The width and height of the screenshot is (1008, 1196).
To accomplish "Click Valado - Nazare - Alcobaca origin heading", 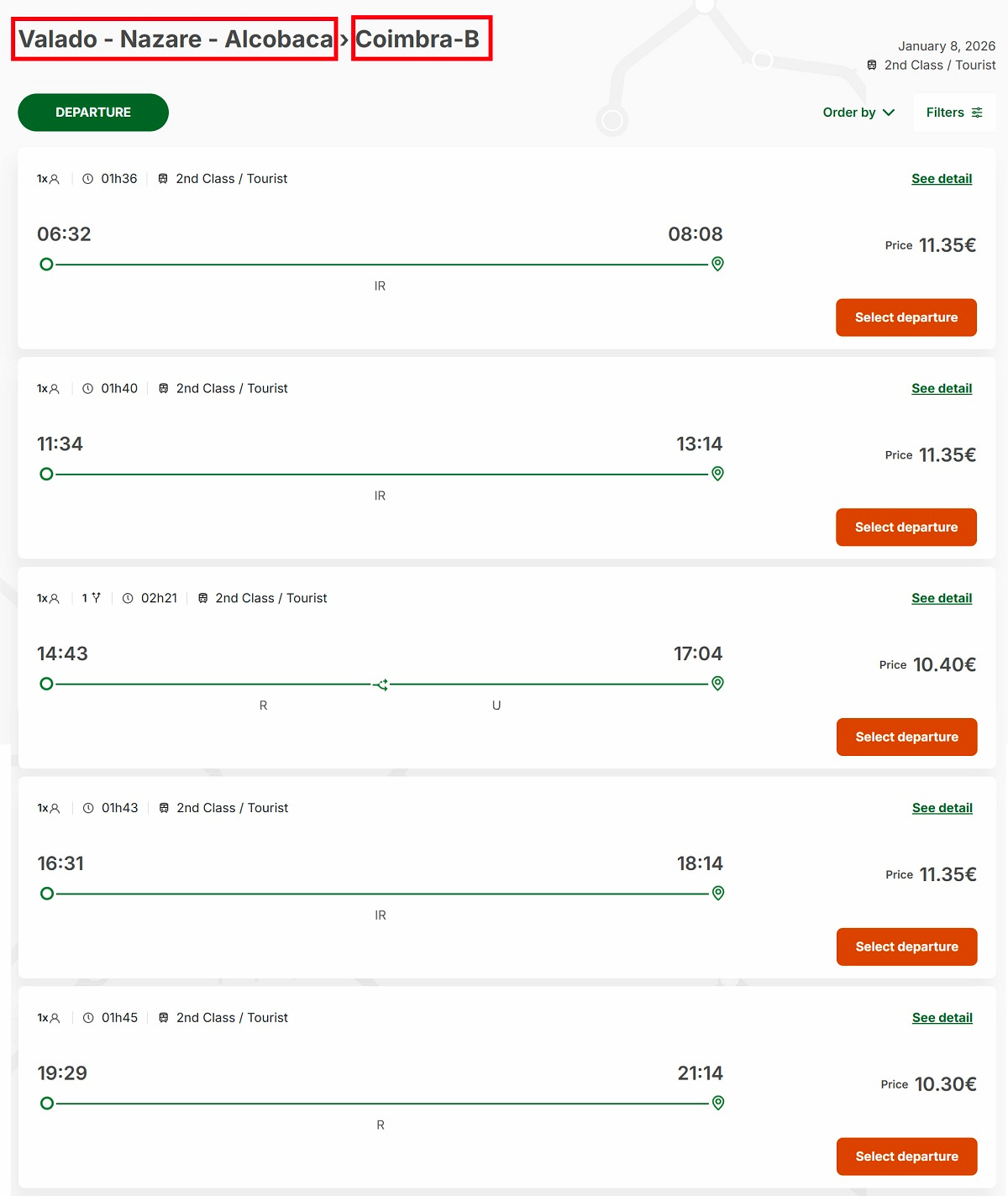I will pyautogui.click(x=175, y=39).
